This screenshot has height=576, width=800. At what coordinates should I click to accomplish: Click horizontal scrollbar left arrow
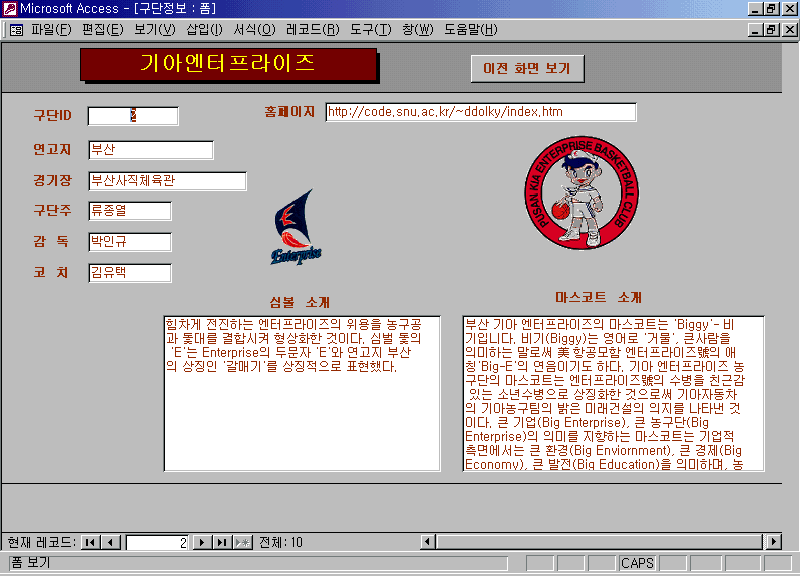pos(428,541)
